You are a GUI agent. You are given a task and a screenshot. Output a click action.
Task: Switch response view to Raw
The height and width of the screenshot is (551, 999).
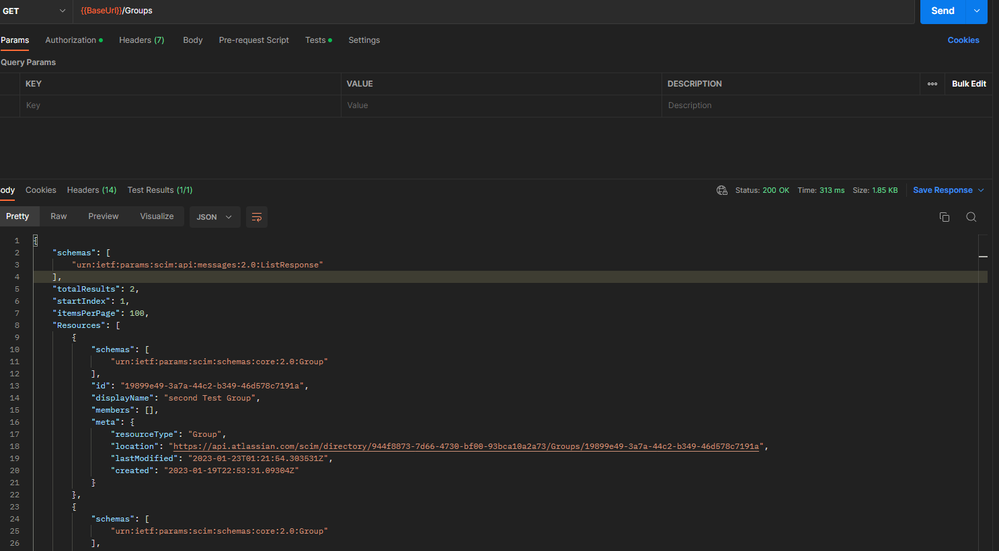point(59,217)
